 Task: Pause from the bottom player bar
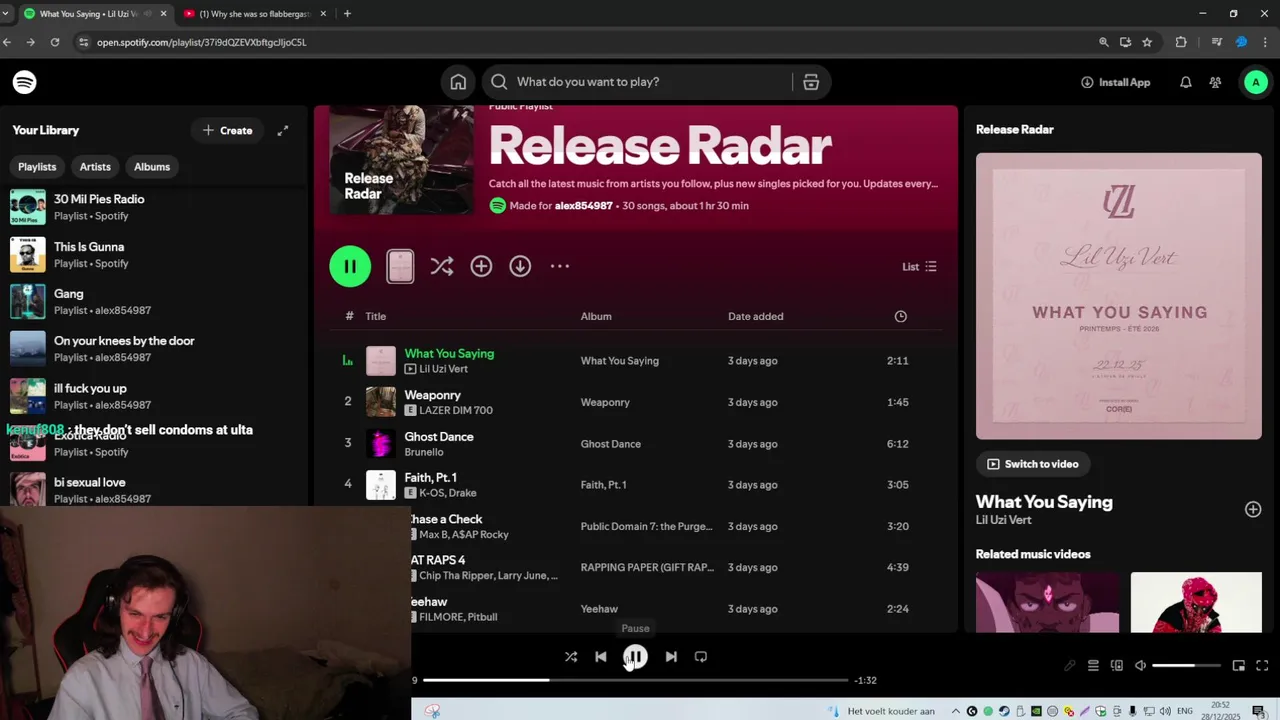635,657
